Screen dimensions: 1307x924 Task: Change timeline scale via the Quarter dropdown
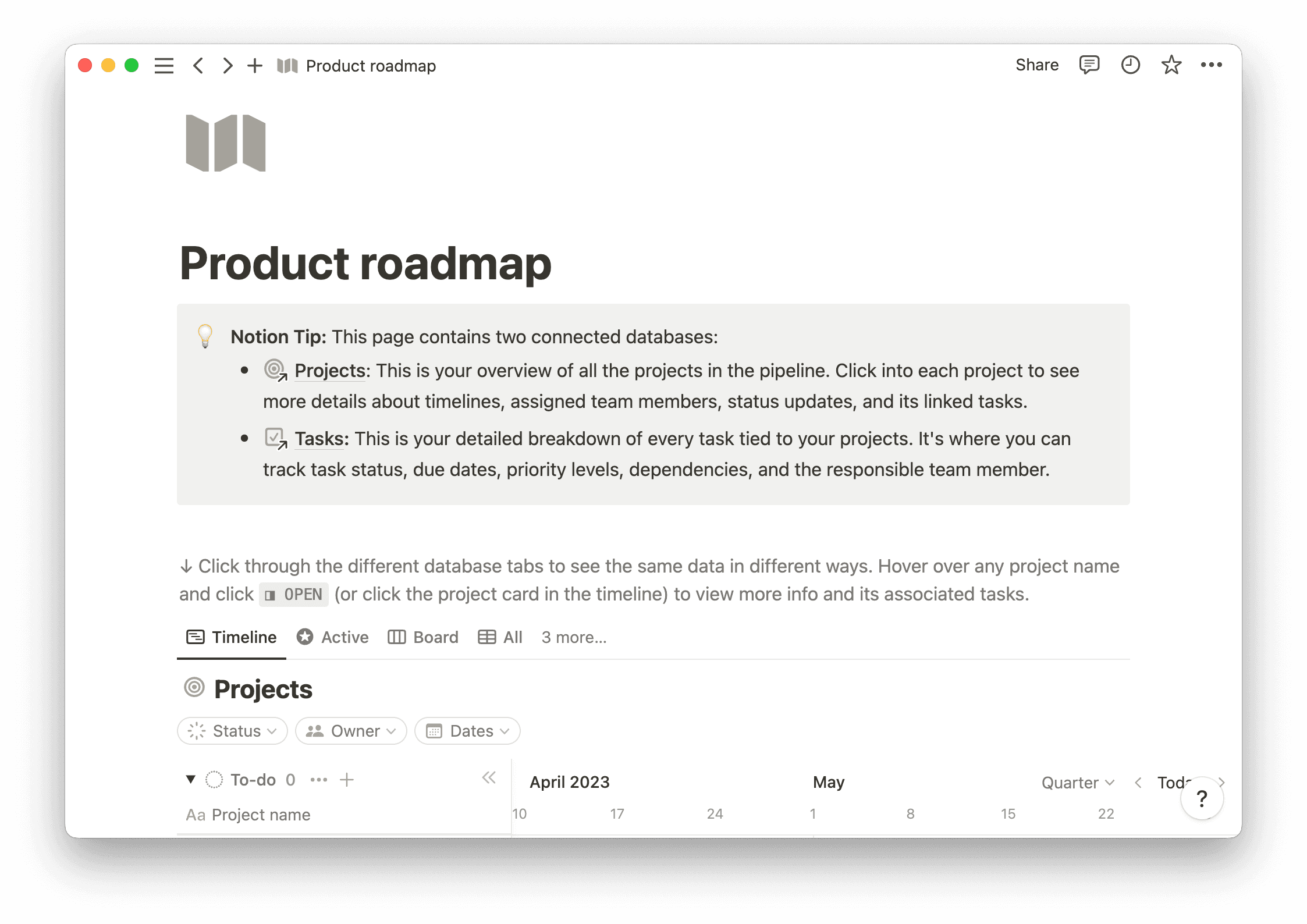(x=1077, y=783)
